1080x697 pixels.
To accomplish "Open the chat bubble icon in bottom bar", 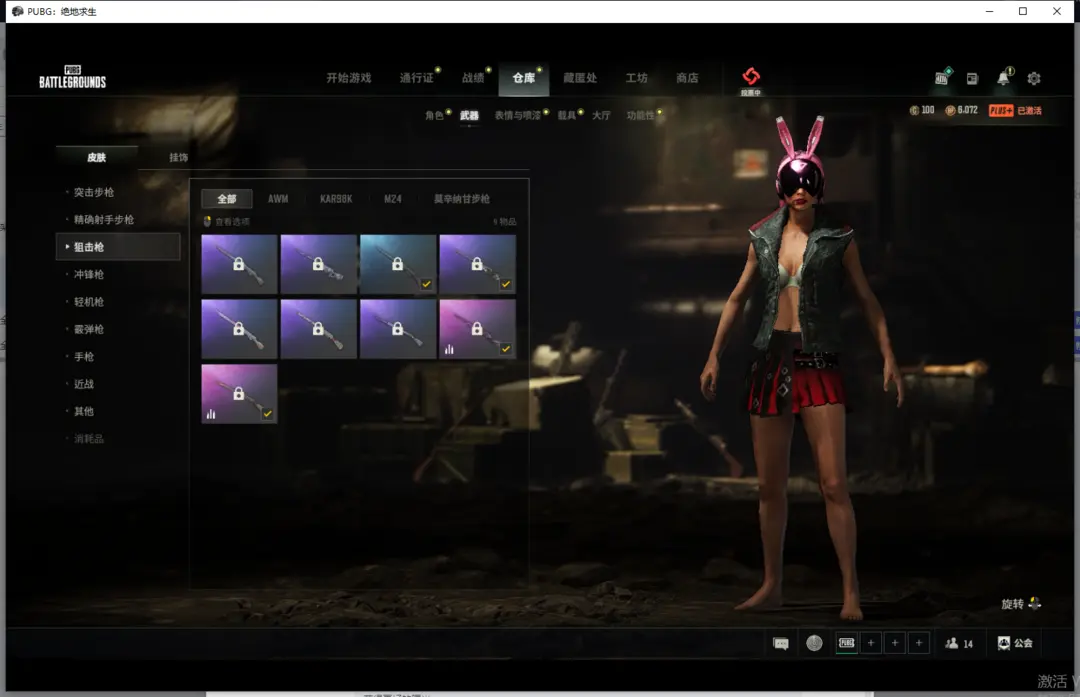I will tap(781, 643).
